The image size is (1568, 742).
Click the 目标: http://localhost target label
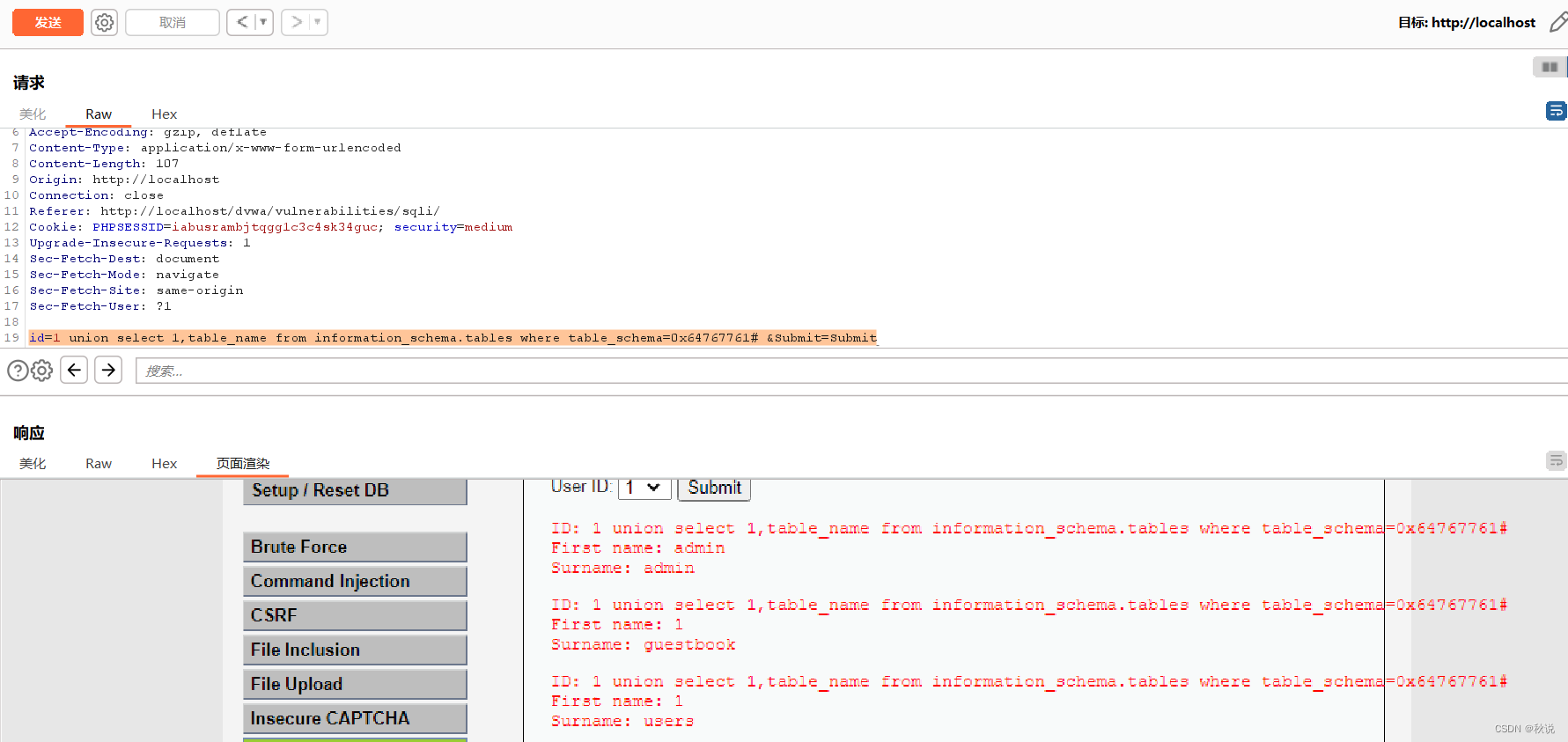(x=1467, y=23)
